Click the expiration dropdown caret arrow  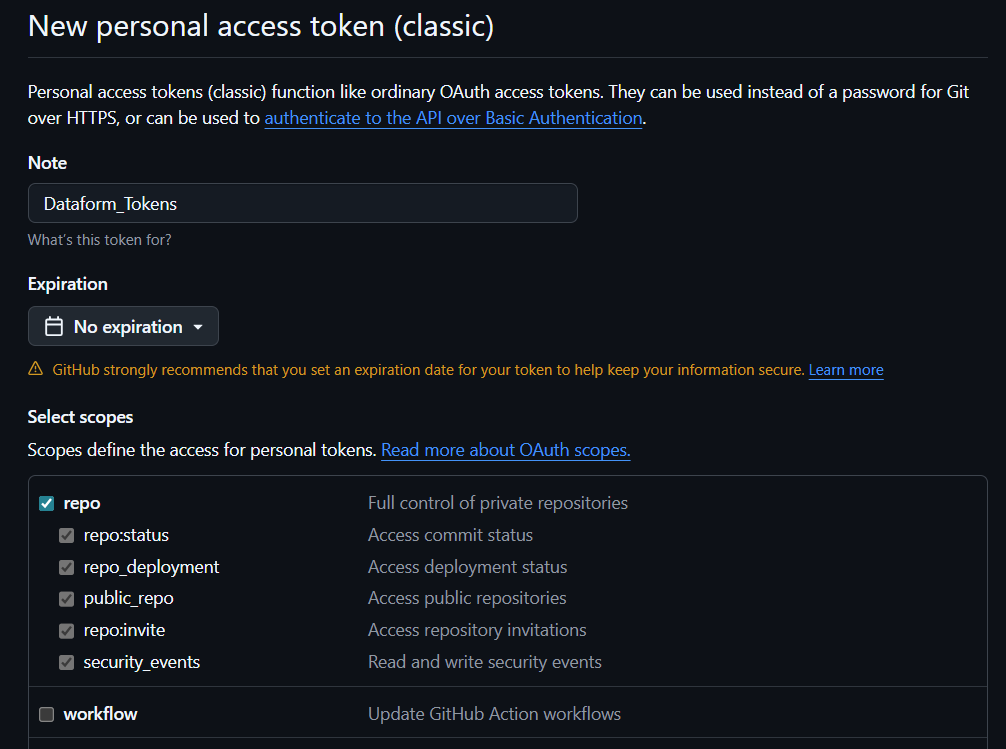click(198, 327)
